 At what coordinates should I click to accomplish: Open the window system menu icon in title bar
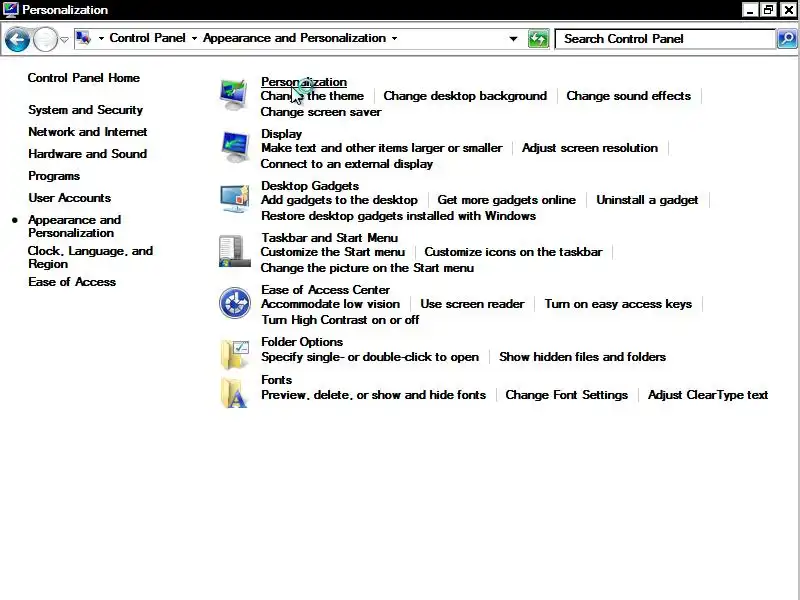click(x=10, y=10)
